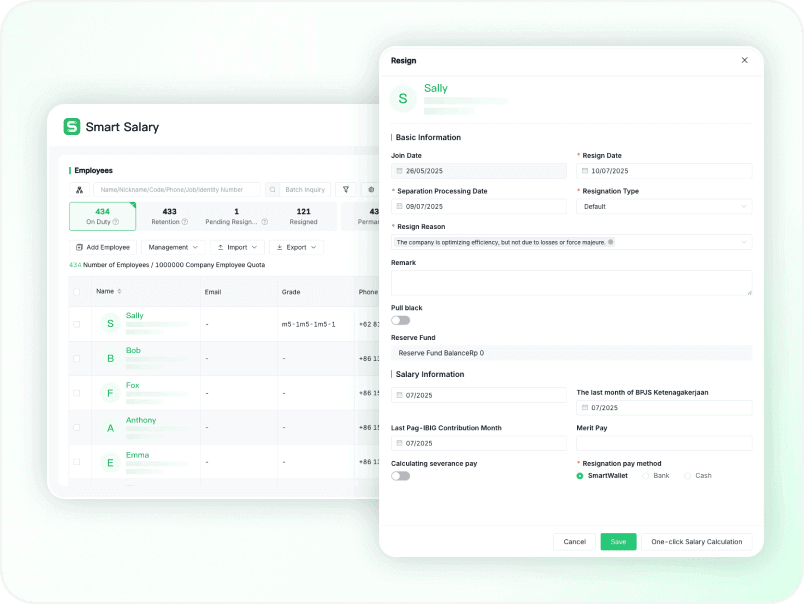Click the Join Date calendar icon
Screen dimensions: 804x604
[399, 171]
